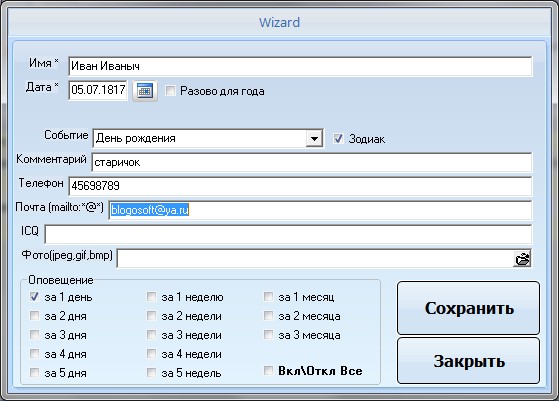Tick the 'за 2 недели' checkbox
The width and height of the screenshot is (559, 401).
point(152,315)
